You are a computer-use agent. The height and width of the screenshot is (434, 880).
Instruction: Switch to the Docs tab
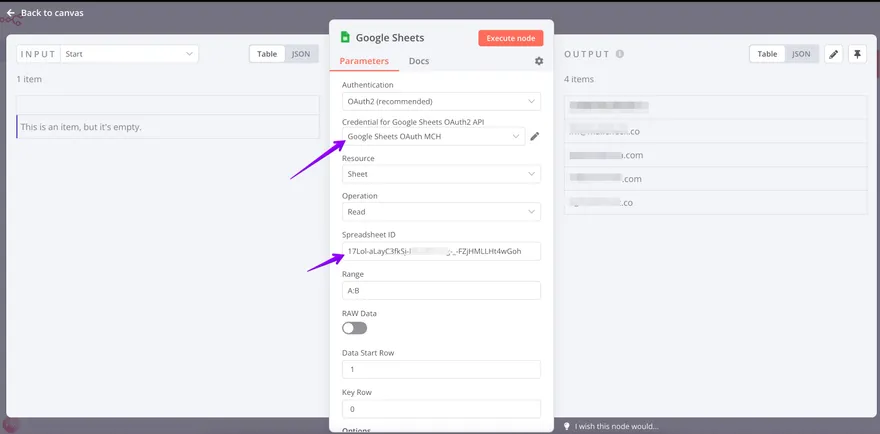coord(419,61)
